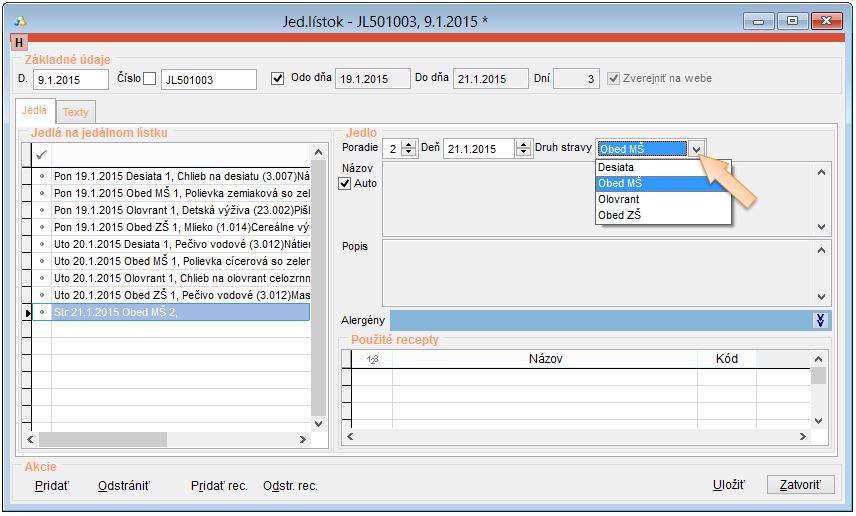Click the D. date field 9.1.2015
Viewport: 856px width, 516px height.
pos(70,79)
